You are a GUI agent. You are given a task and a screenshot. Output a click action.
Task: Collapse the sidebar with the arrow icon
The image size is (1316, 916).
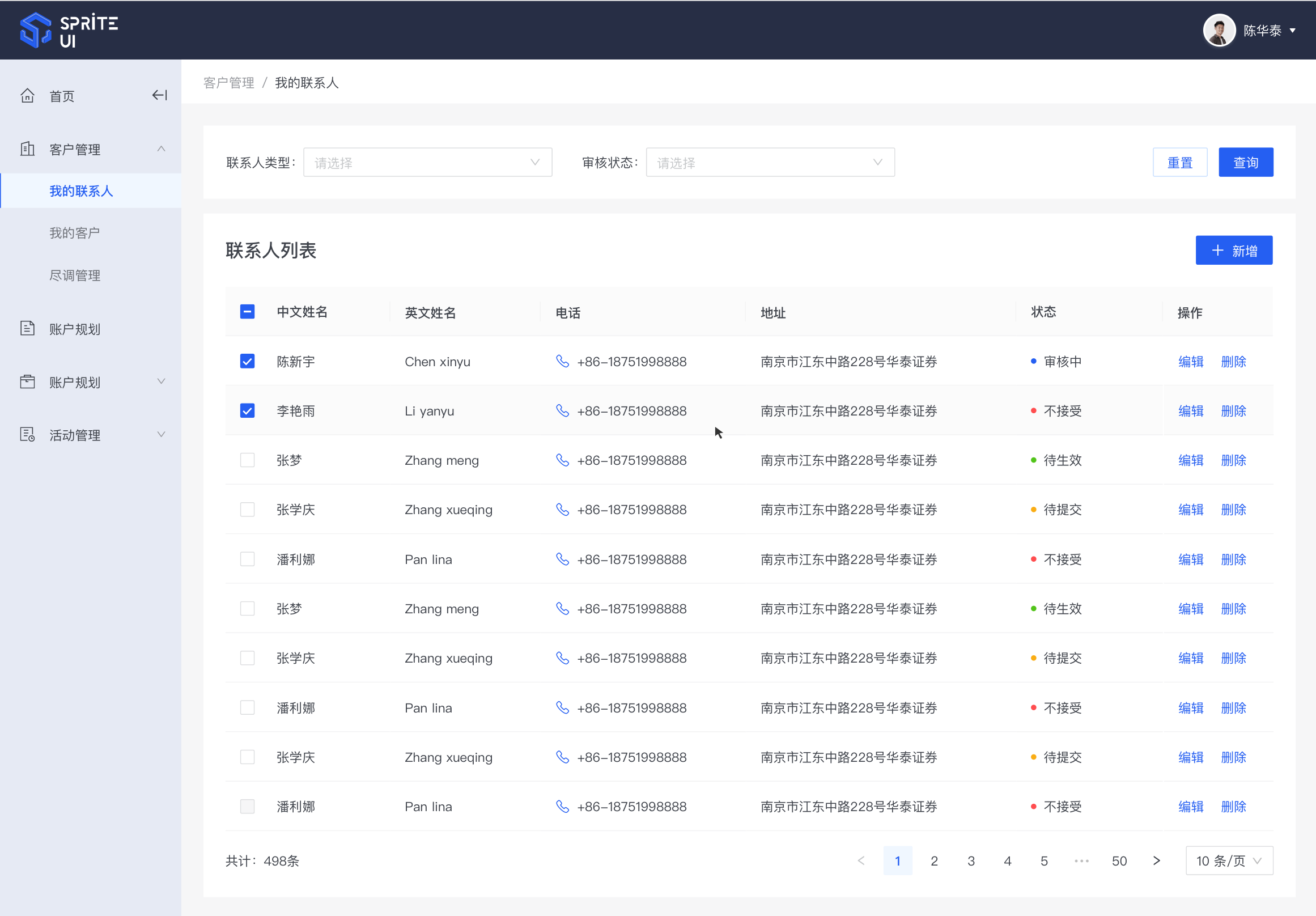(159, 95)
